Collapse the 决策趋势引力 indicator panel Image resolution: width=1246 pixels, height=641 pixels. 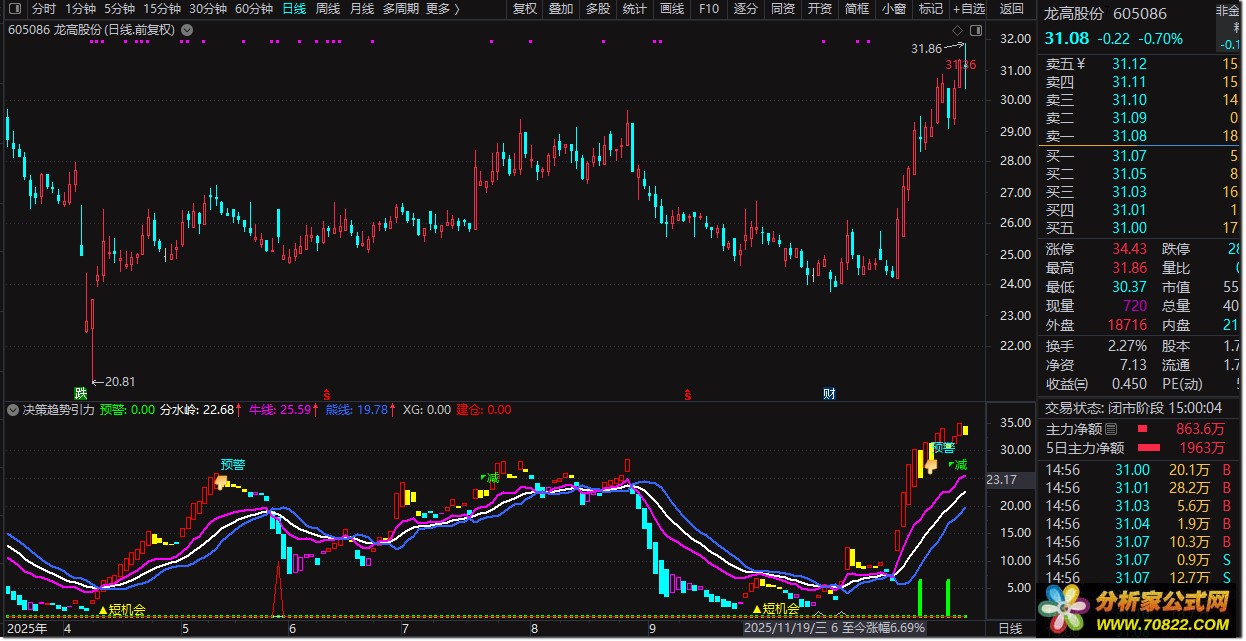(x=11, y=410)
